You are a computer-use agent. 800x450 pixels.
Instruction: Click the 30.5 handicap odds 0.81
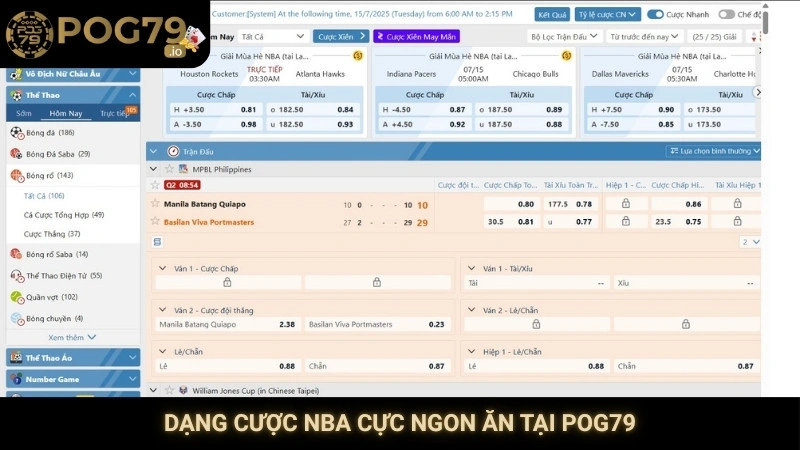[510, 221]
